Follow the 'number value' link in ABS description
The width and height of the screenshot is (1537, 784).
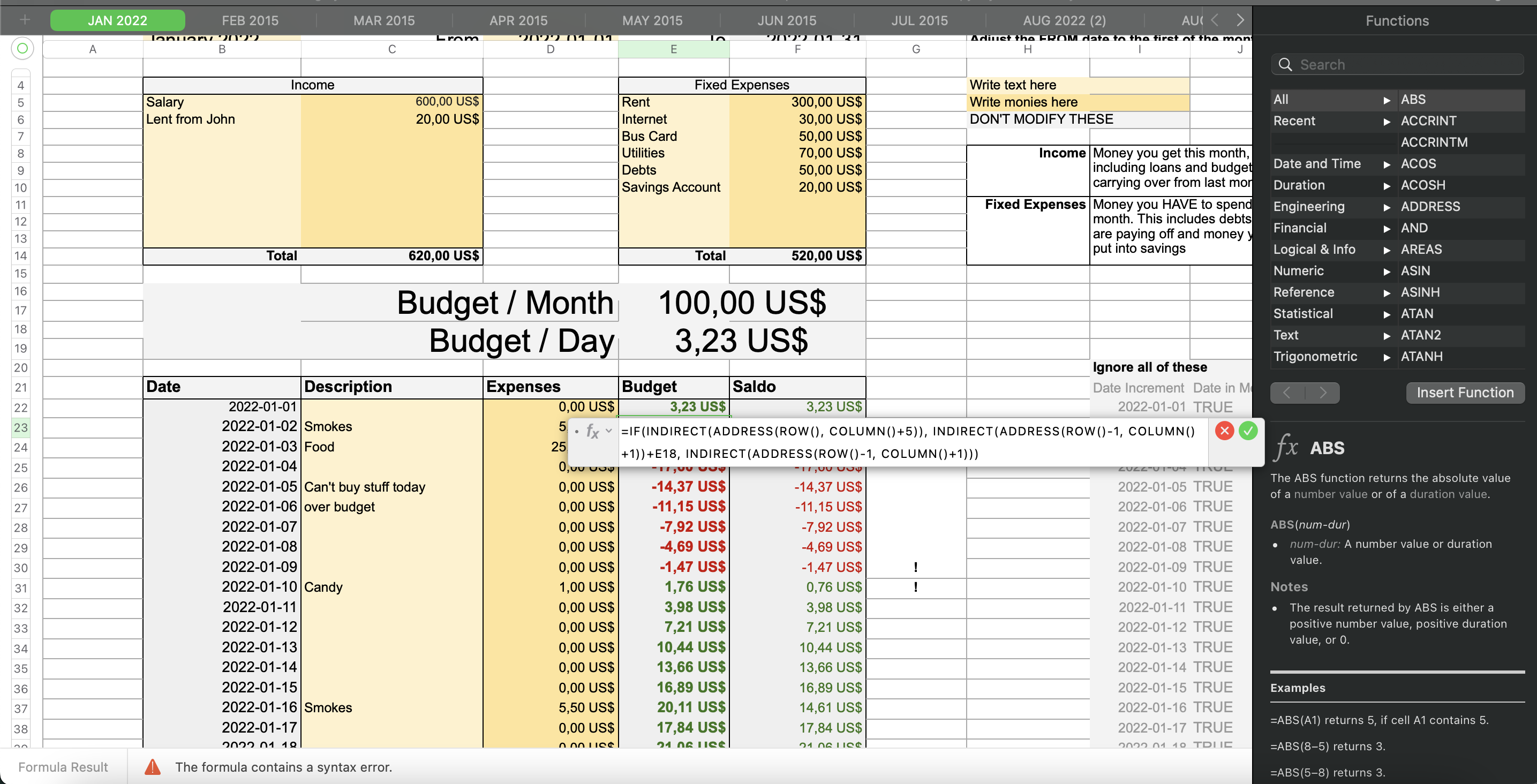coord(1330,494)
